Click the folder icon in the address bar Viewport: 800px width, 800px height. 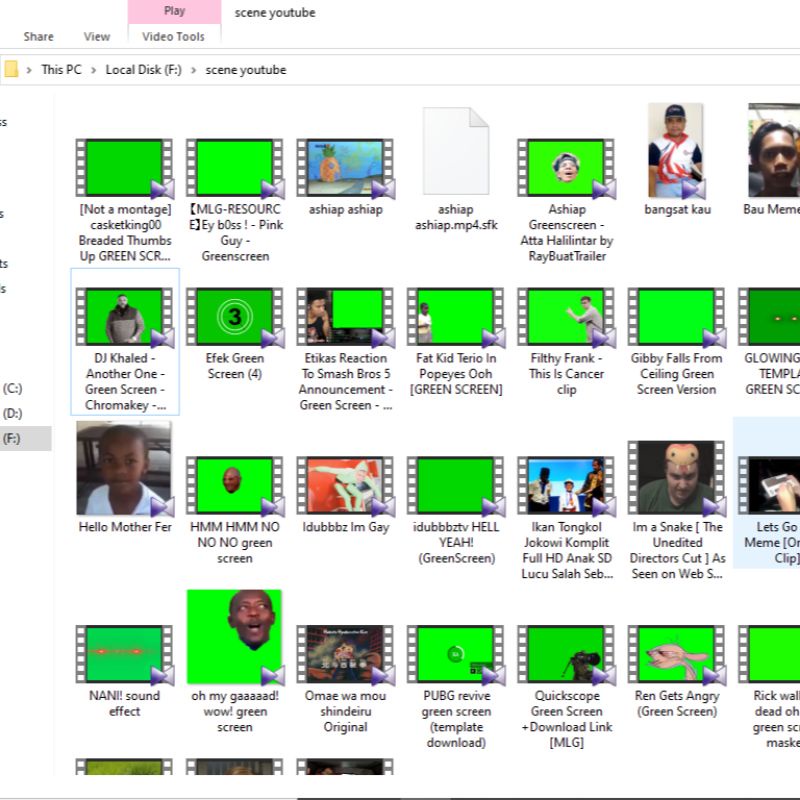(11, 70)
